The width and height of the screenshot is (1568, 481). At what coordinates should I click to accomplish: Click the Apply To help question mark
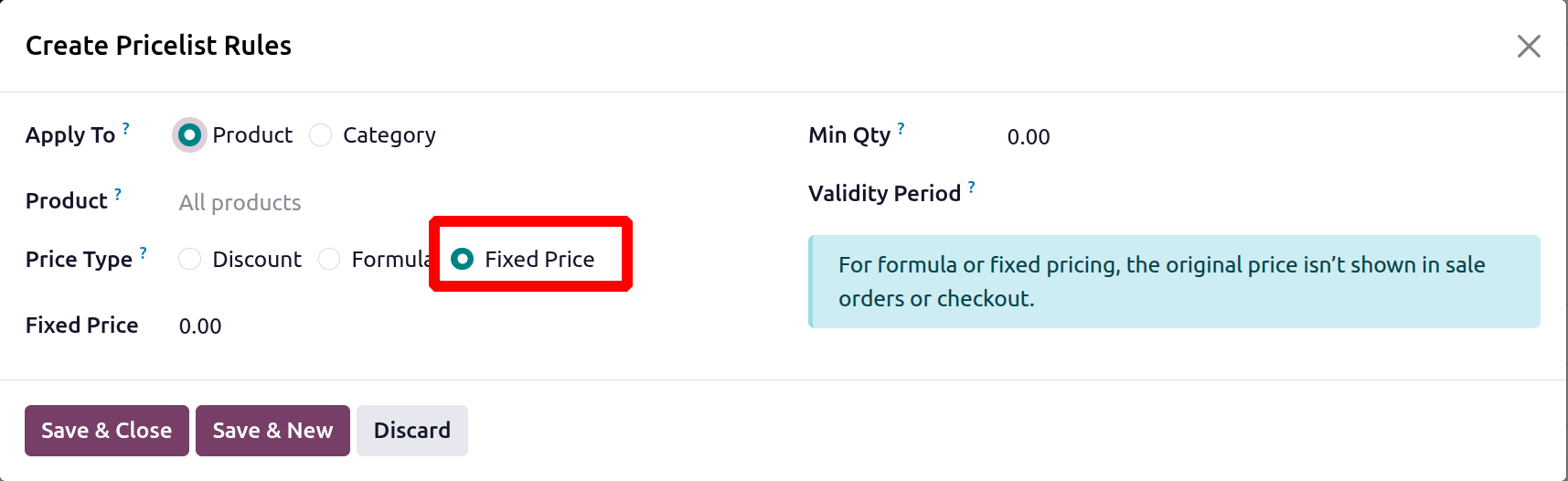[126, 128]
